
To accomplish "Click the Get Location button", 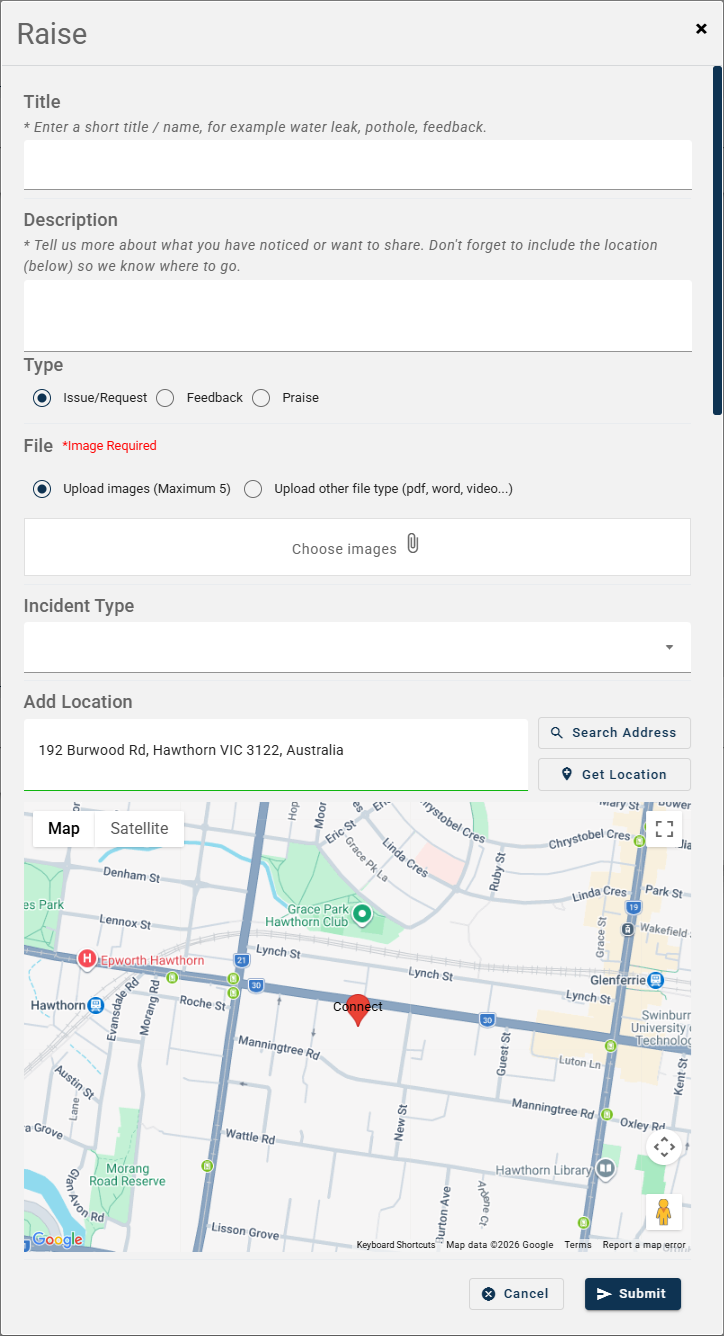I will pyautogui.click(x=614, y=775).
